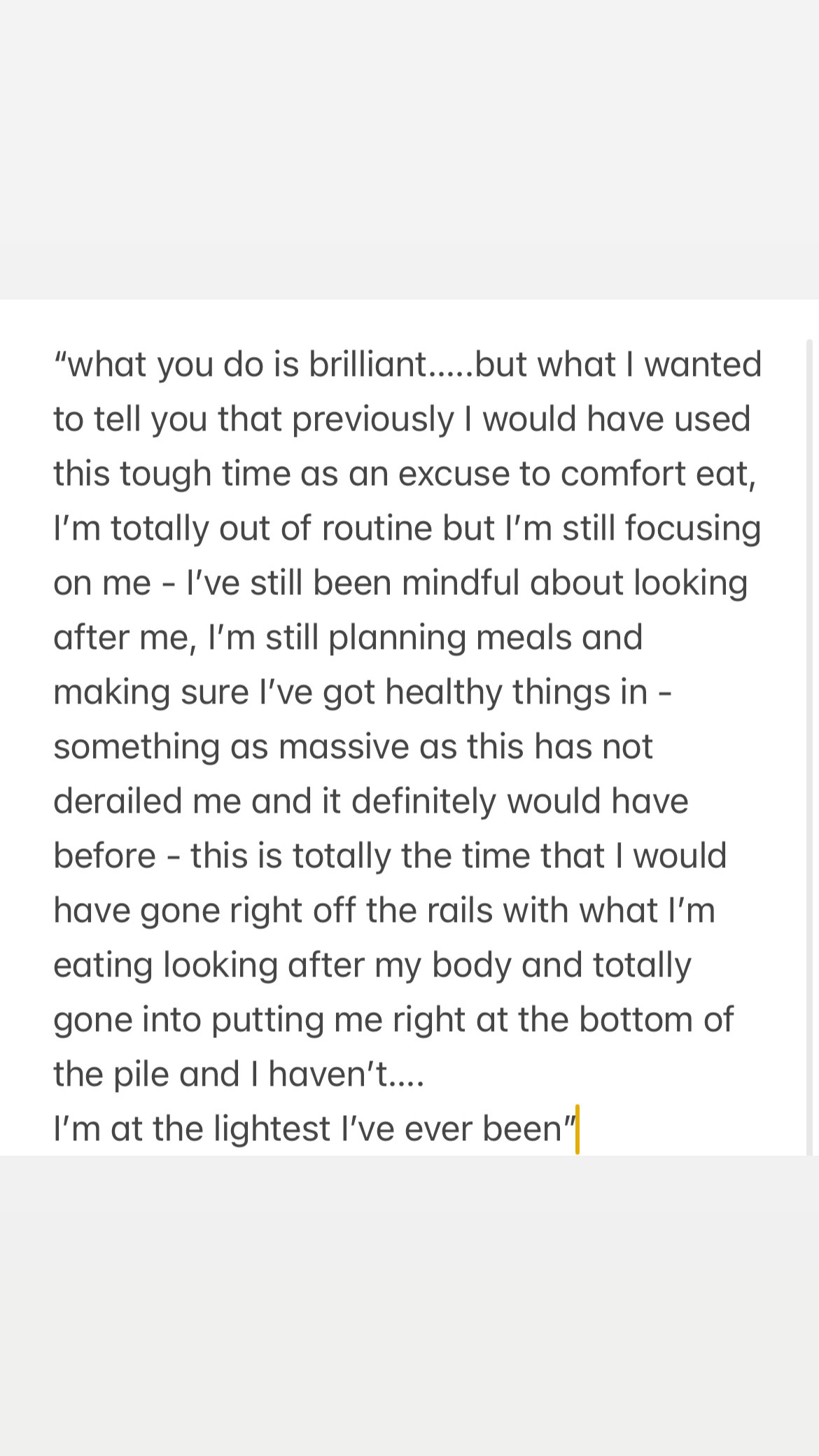
Task: Click the word "brilliant" in the note
Action: [367, 365]
